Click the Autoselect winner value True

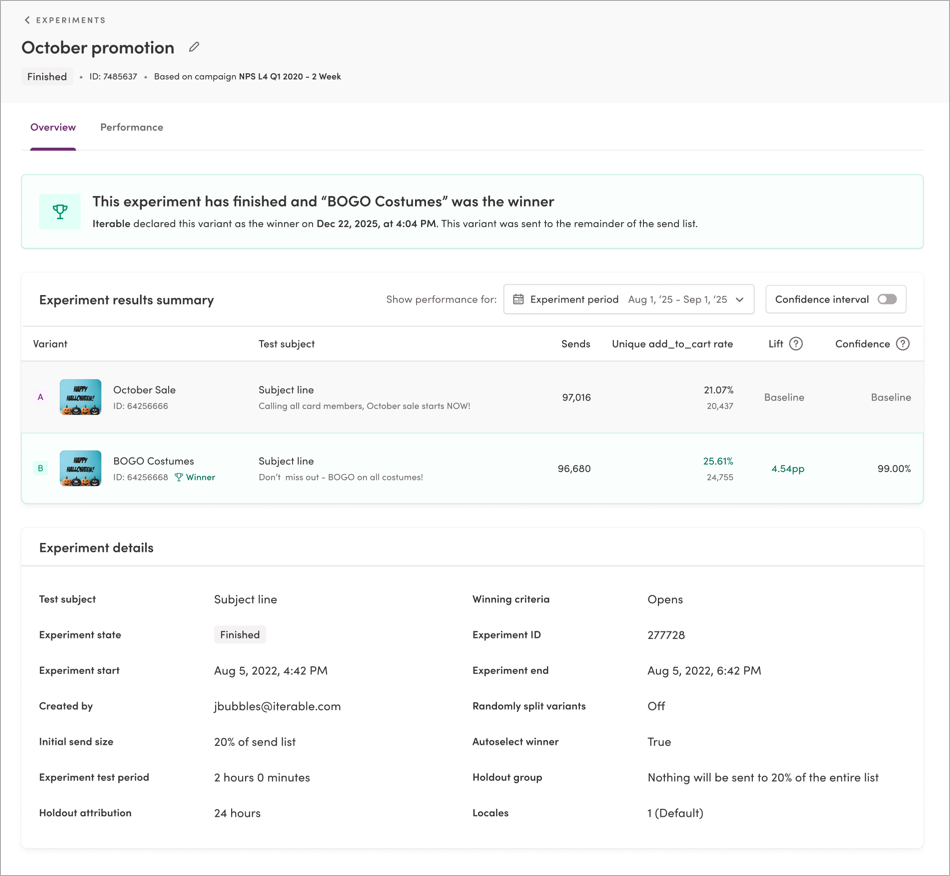(659, 742)
